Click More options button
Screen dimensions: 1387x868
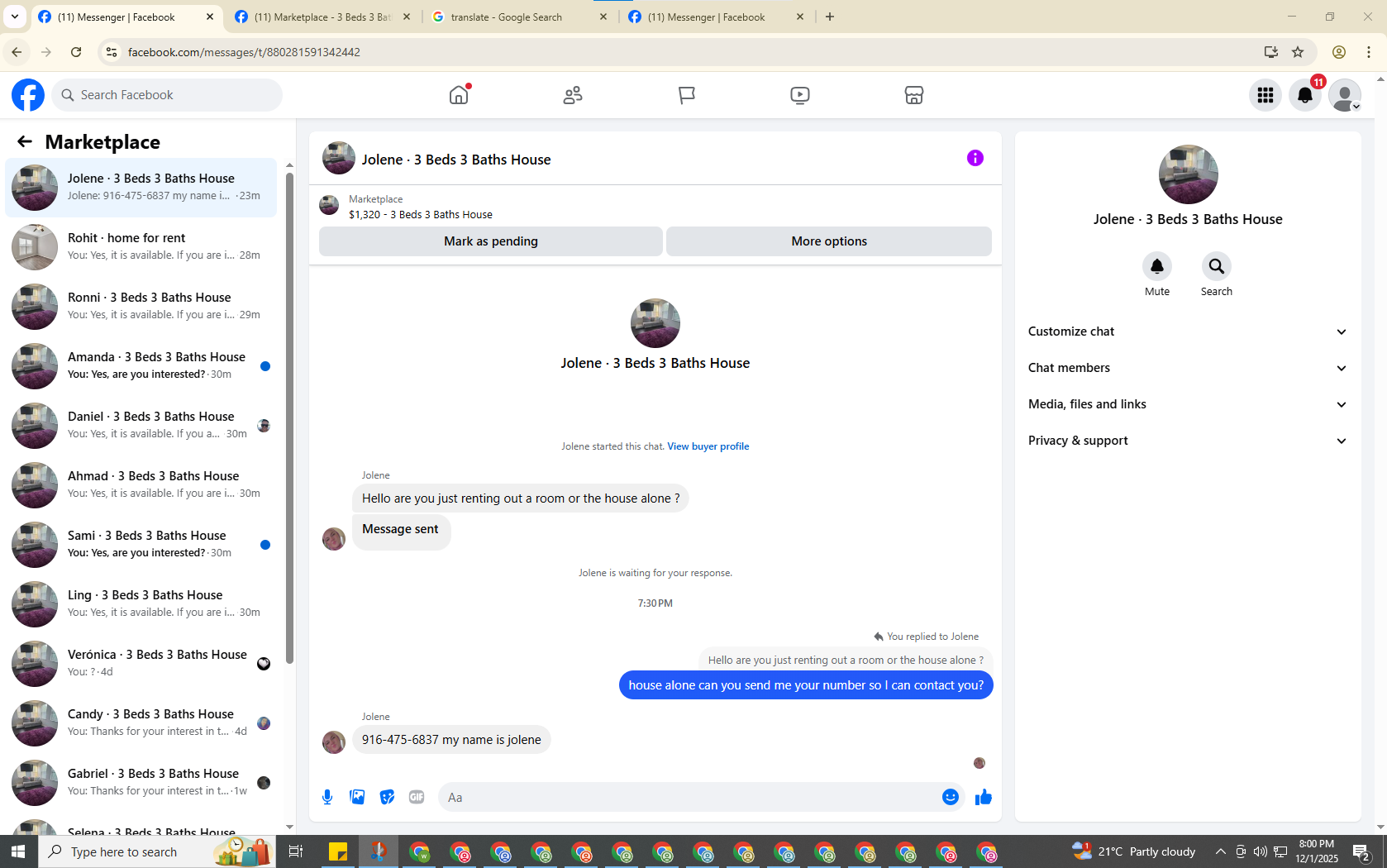(829, 241)
